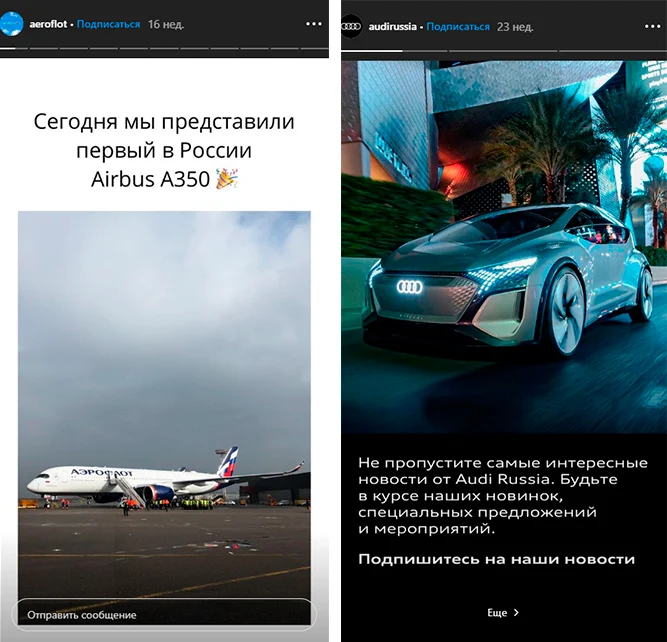Follow audirussia via Подписаться link
The height and width of the screenshot is (642, 667).
458,26
